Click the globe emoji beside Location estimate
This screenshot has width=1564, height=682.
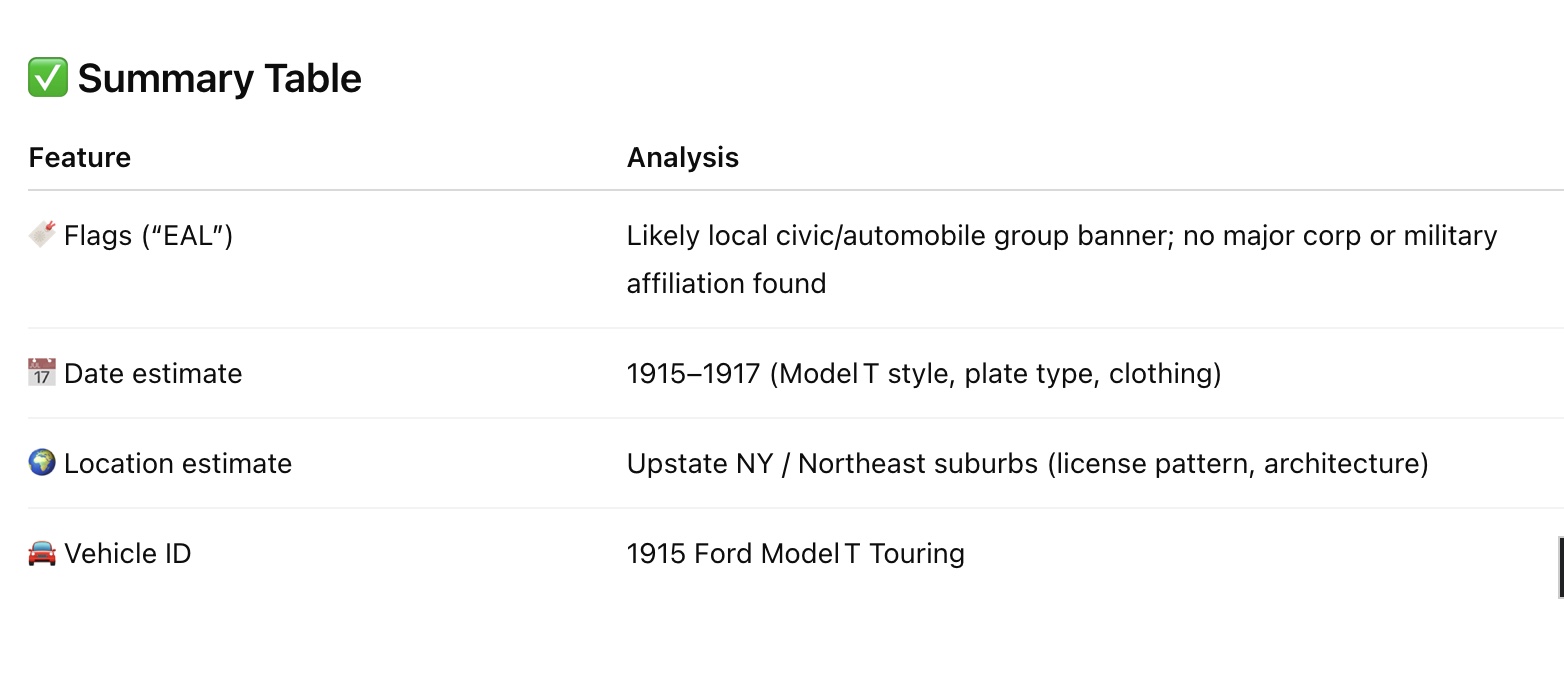pyautogui.click(x=42, y=463)
